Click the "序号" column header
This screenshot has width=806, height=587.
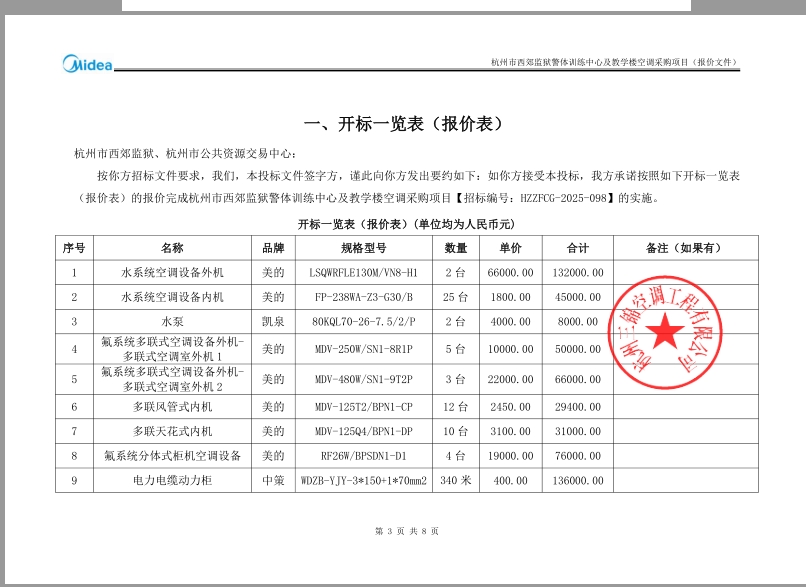click(x=74, y=248)
